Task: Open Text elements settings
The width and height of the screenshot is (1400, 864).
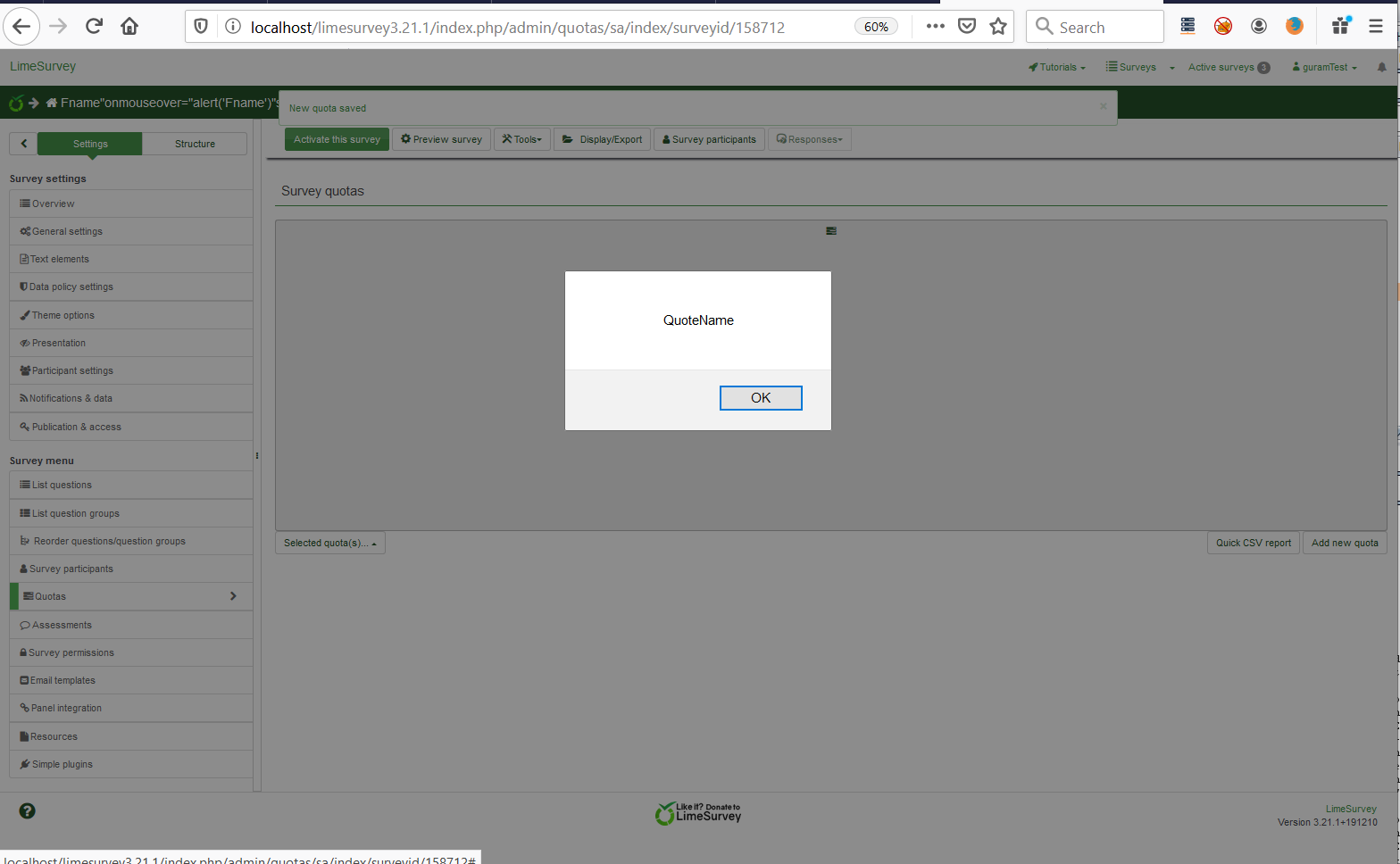Action: pyautogui.click(x=131, y=259)
